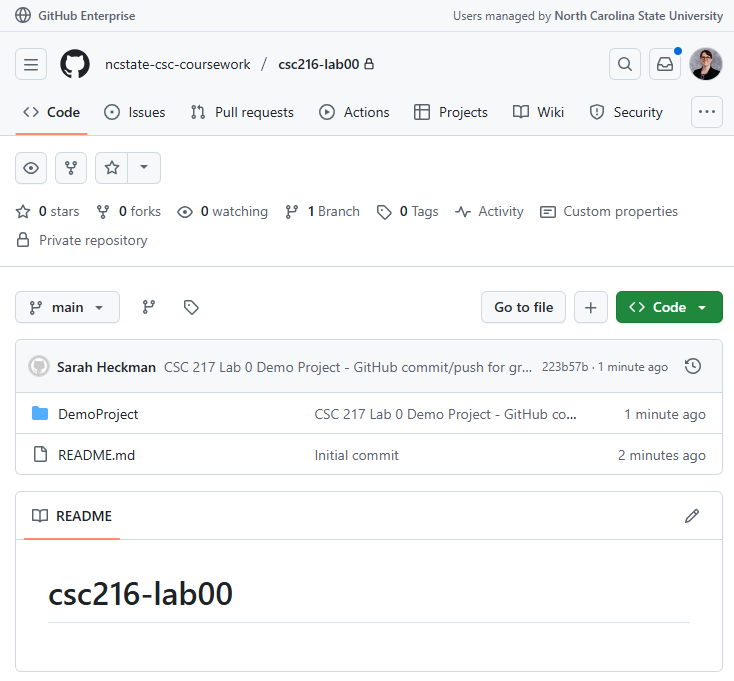Open latest commit message in header row
This screenshot has height=681, width=734.
click(x=348, y=367)
